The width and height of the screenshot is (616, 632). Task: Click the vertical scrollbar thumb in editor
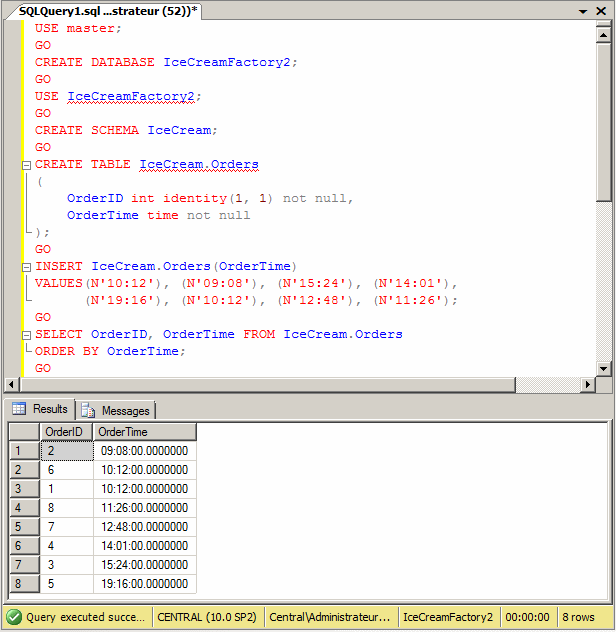tap(604, 122)
